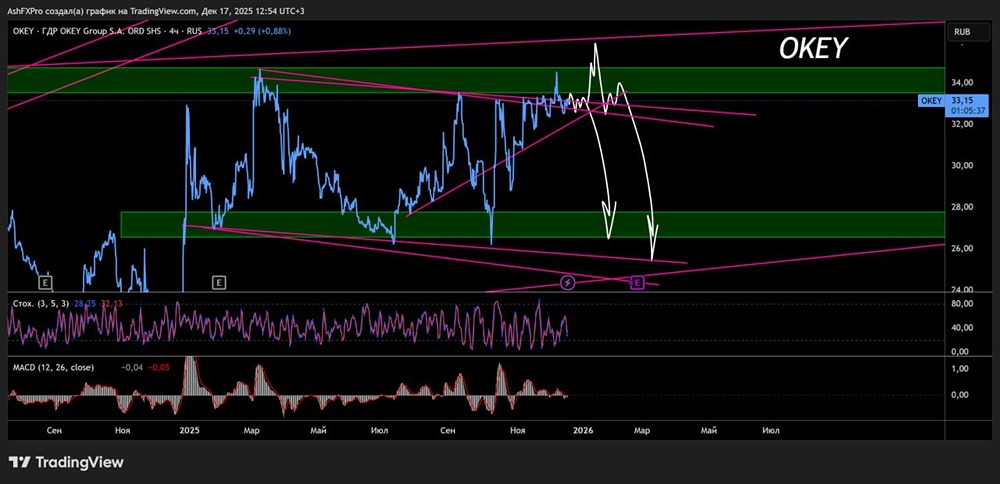Viewport: 1000px width, 484px height.
Task: Click the 2026 label on time axis
Action: [583, 430]
